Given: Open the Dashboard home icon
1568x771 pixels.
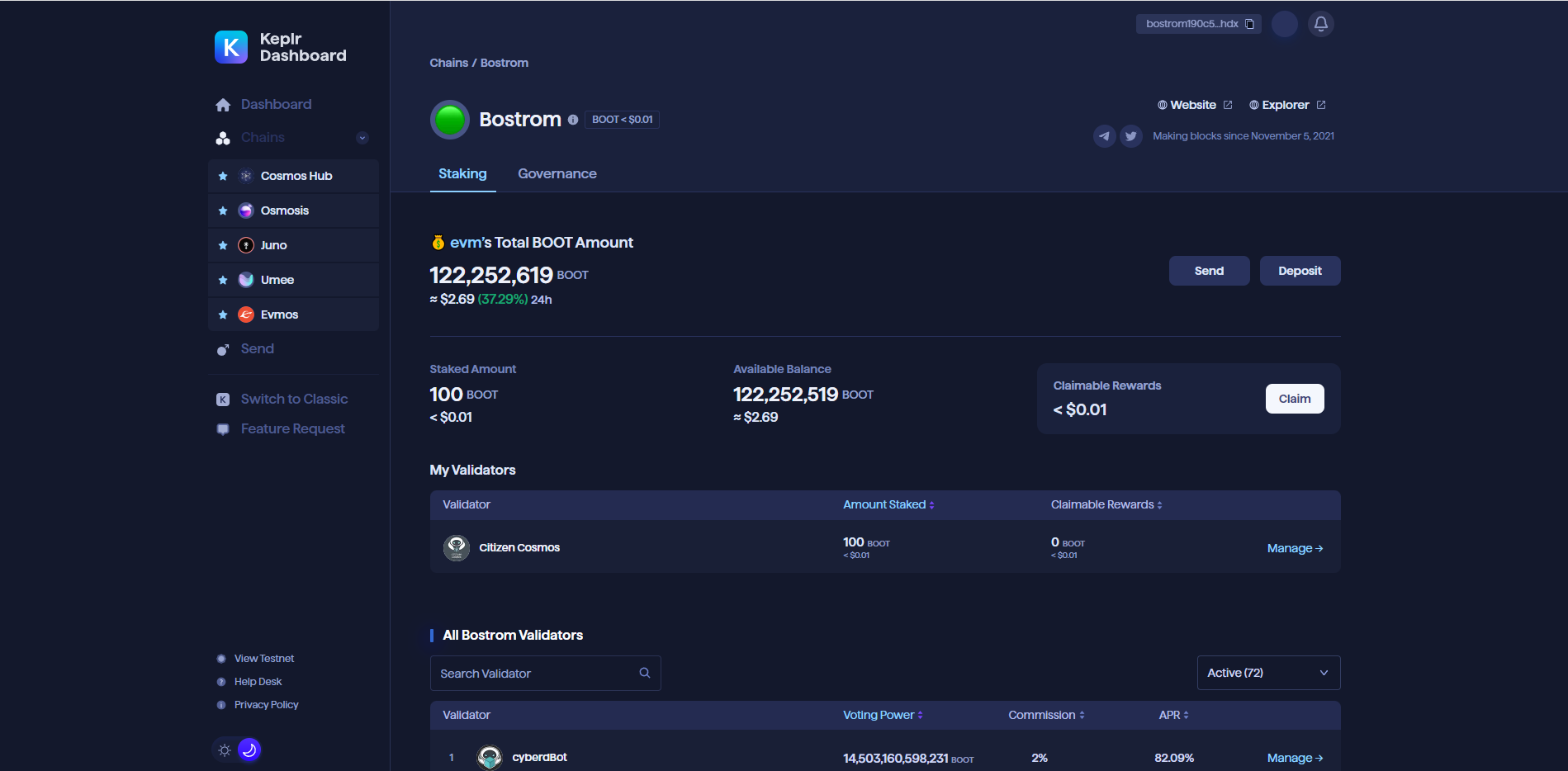Looking at the screenshot, I should point(223,105).
